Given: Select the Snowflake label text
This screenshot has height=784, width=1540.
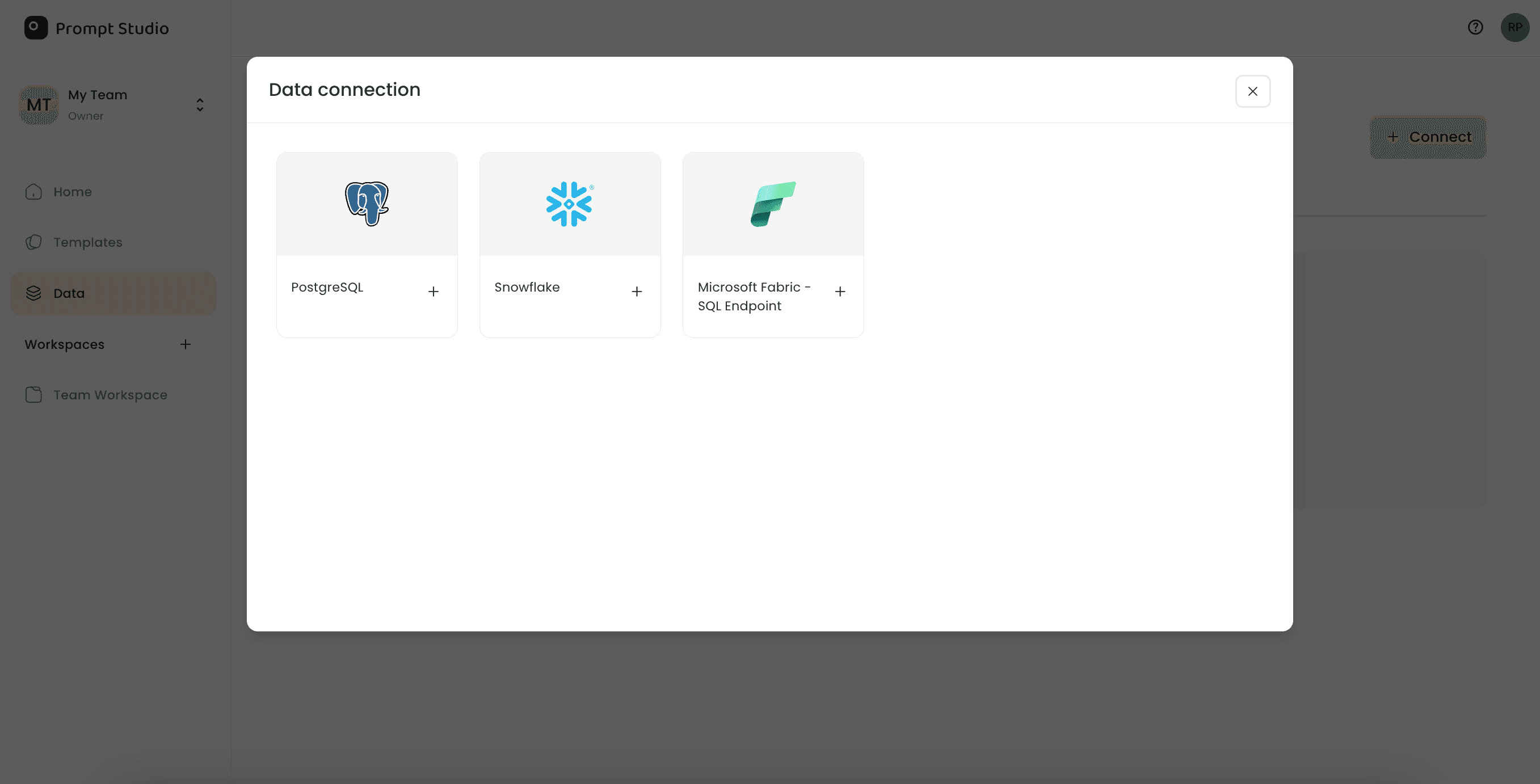Looking at the screenshot, I should (527, 288).
